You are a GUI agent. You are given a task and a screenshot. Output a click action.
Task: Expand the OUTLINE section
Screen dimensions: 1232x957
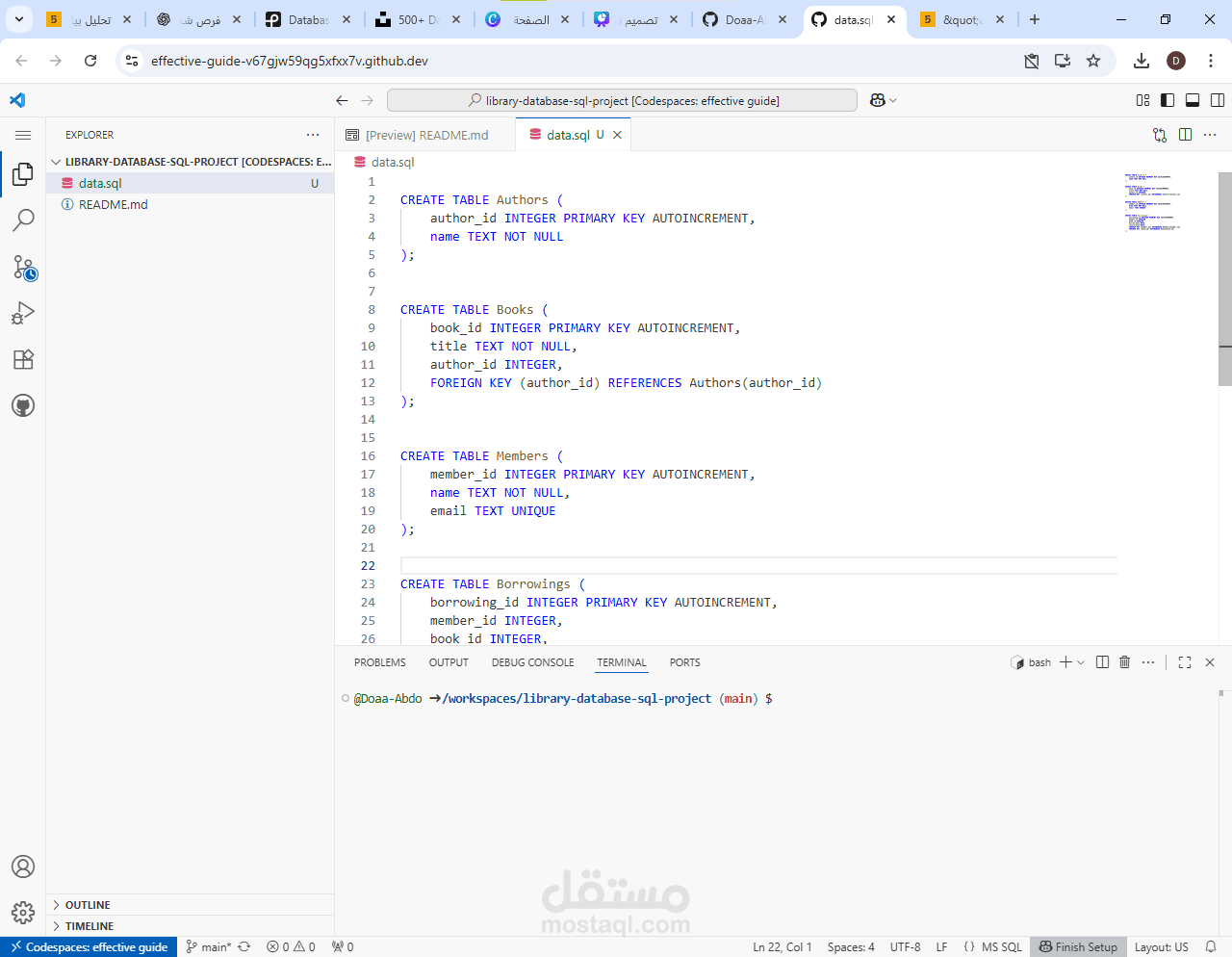[191, 905]
